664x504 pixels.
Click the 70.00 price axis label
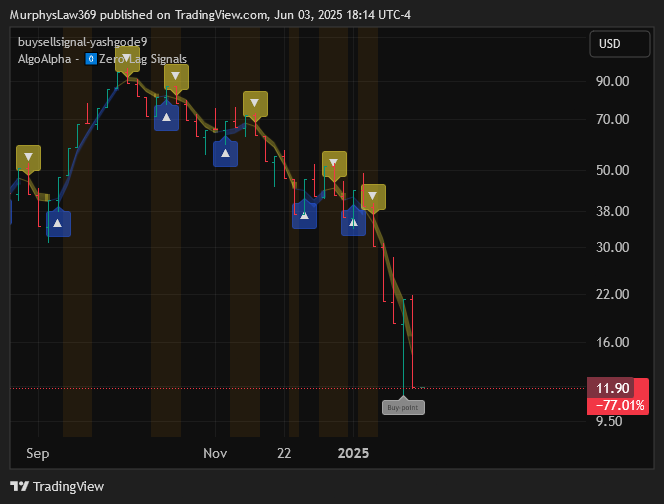pos(612,119)
